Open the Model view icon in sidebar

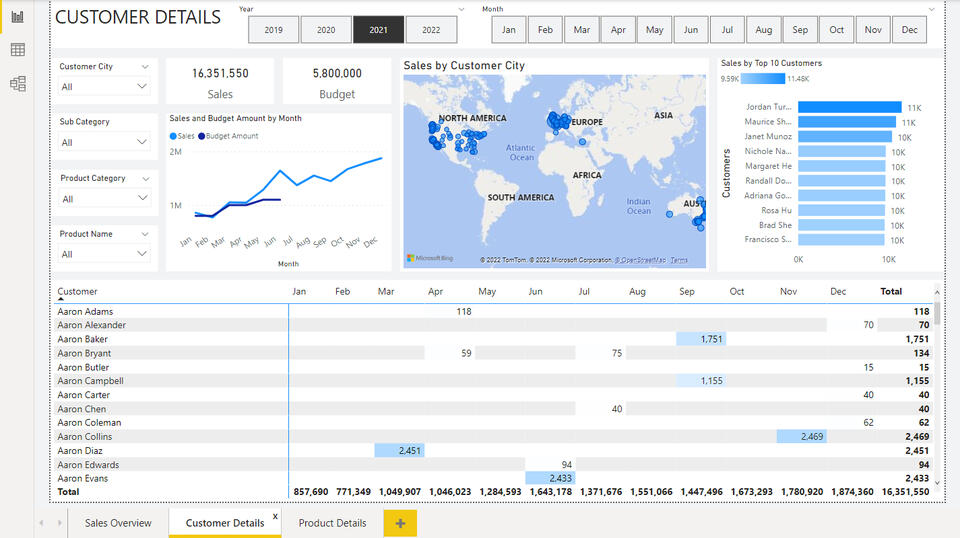[x=18, y=84]
